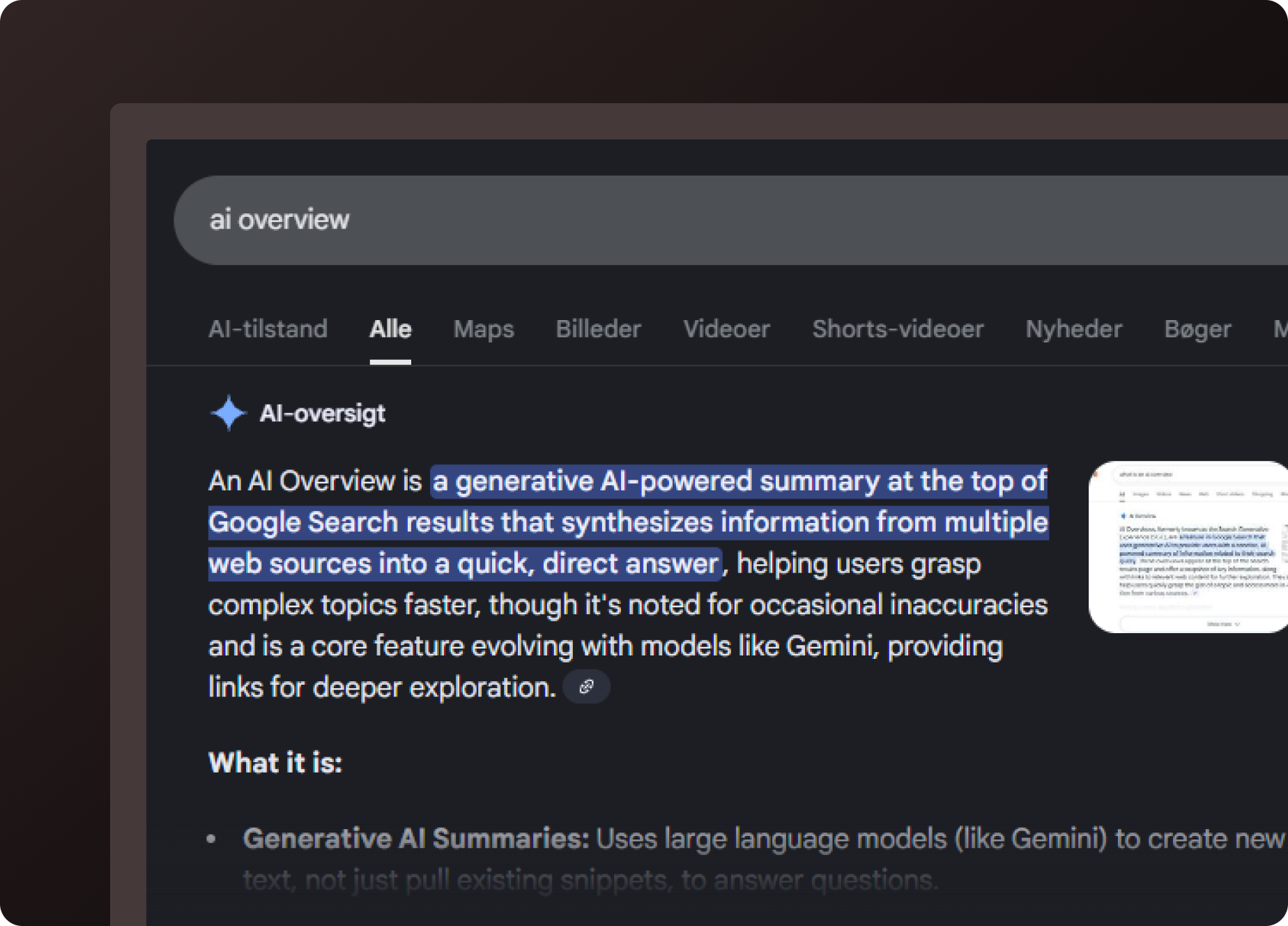This screenshot has width=1288, height=926.
Task: Switch to the AI-tilstand tab
Action: point(268,329)
